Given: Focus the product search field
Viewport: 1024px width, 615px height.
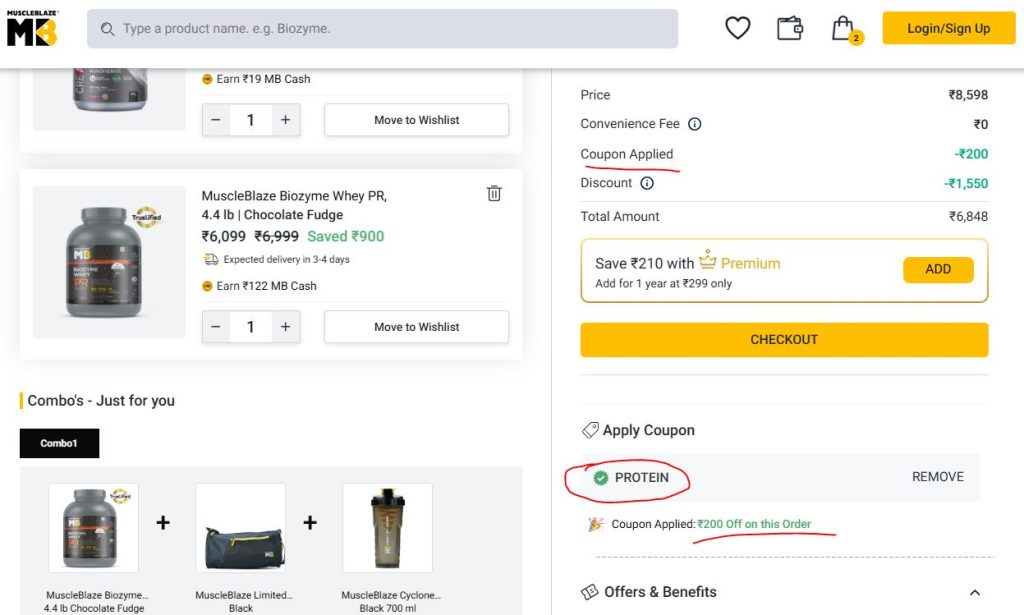Looking at the screenshot, I should (382, 29).
